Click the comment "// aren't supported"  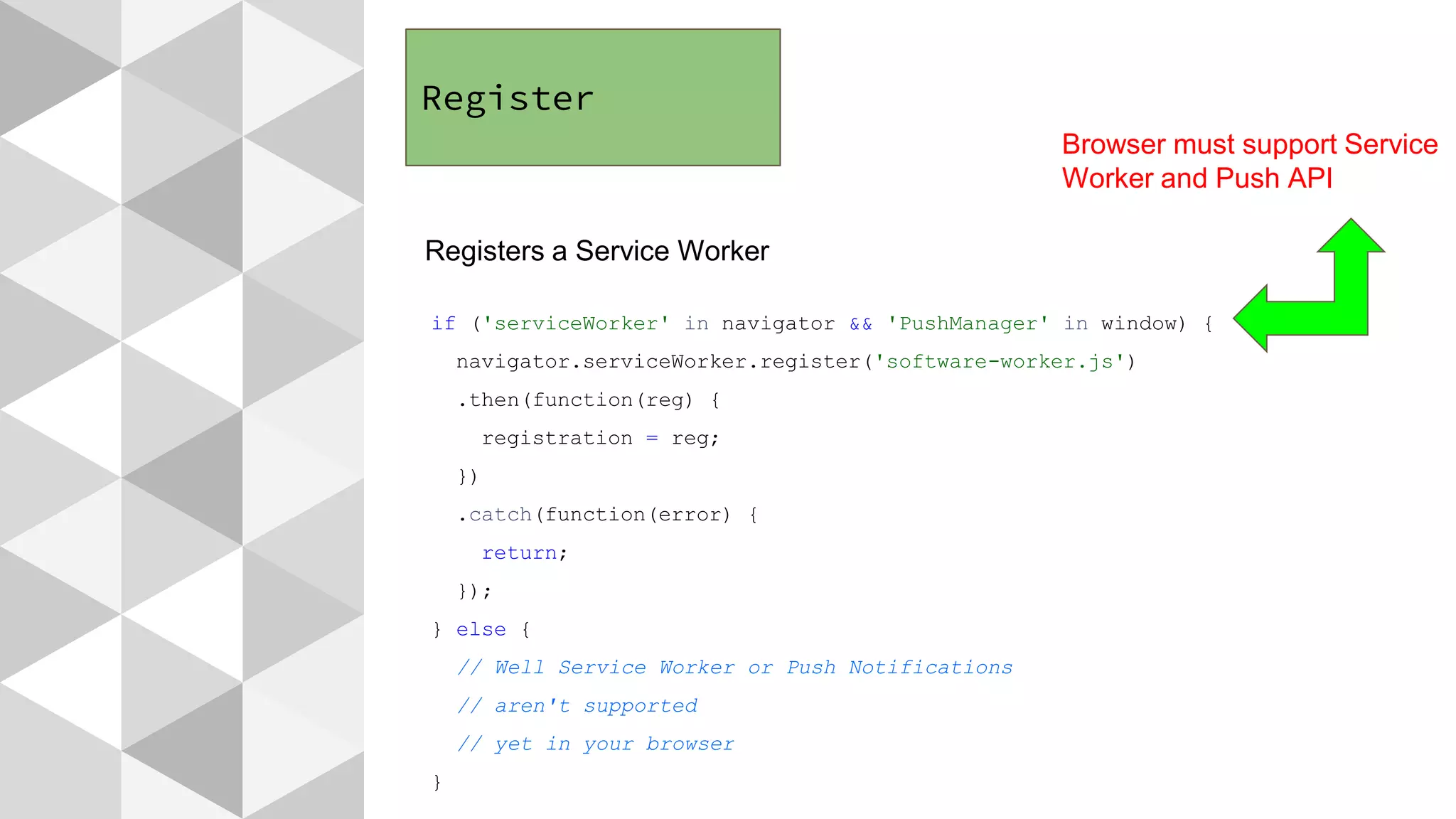(577, 706)
